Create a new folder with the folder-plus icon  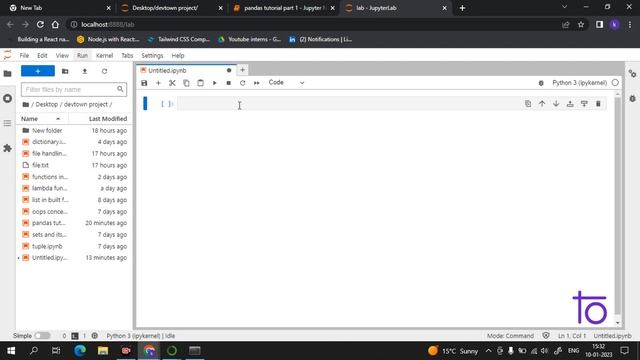[65, 71]
